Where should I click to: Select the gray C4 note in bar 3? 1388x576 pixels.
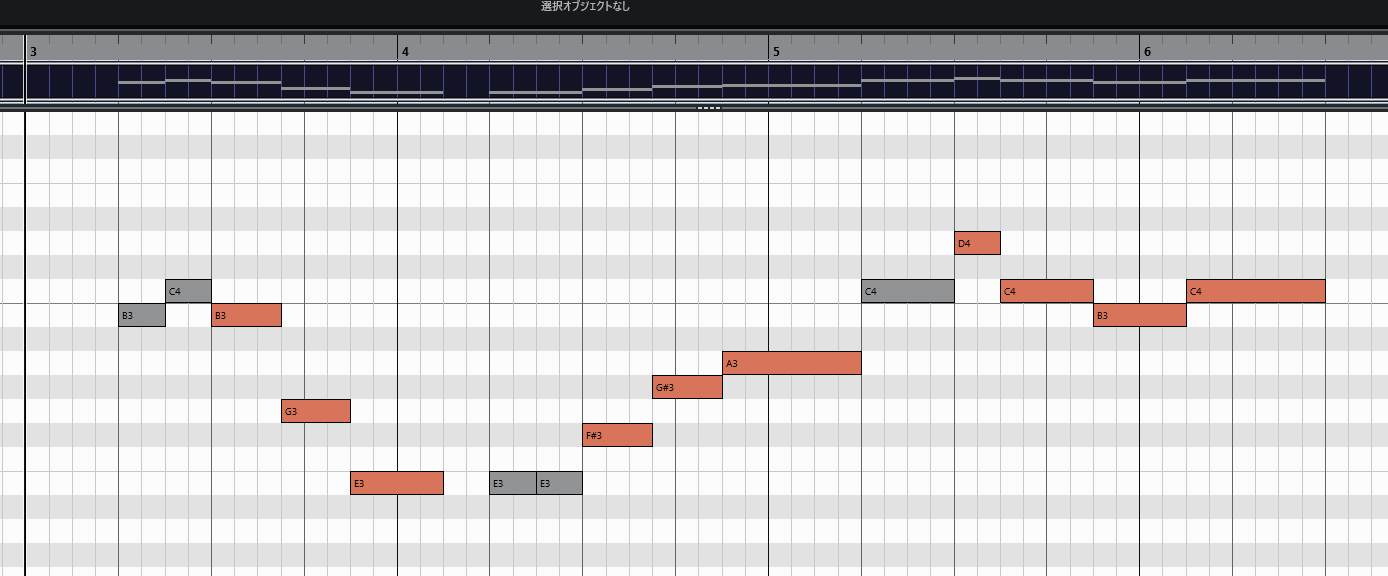click(188, 291)
